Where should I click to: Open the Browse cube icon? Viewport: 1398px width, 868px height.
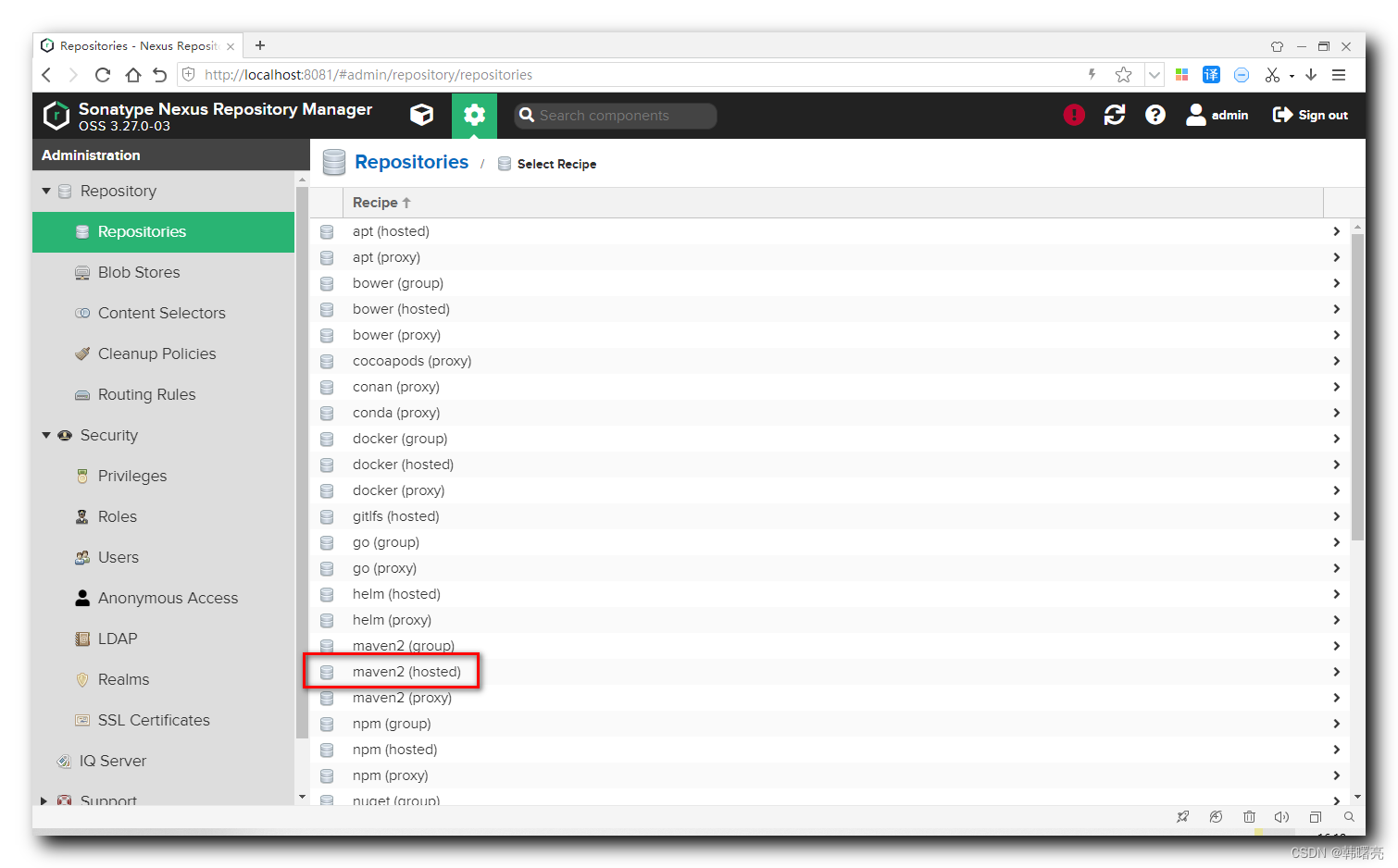pos(421,115)
